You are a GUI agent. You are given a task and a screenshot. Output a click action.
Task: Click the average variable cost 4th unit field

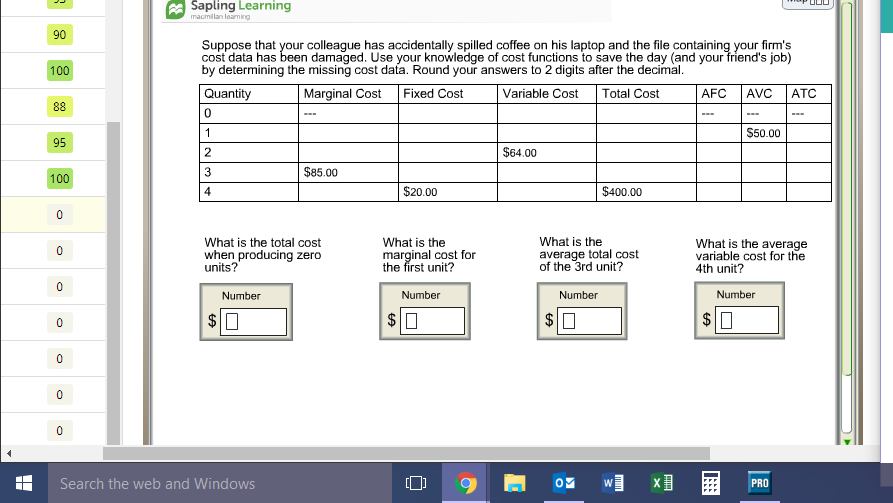(x=747, y=320)
